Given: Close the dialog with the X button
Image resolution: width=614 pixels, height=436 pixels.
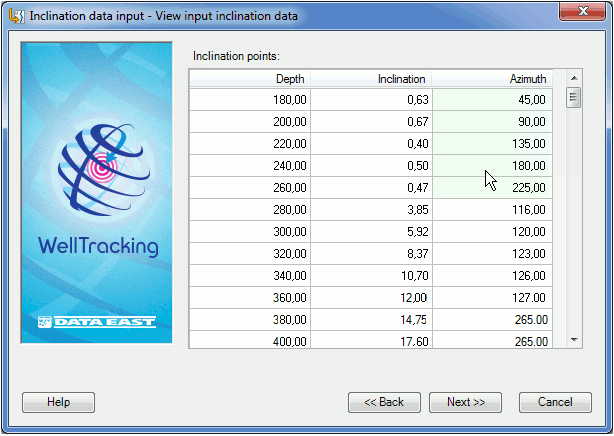Looking at the screenshot, I should coord(583,11).
